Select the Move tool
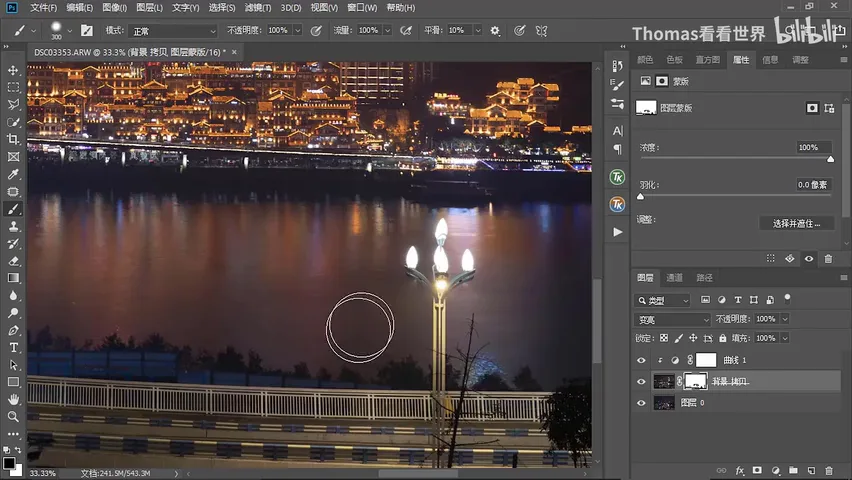 tap(13, 70)
